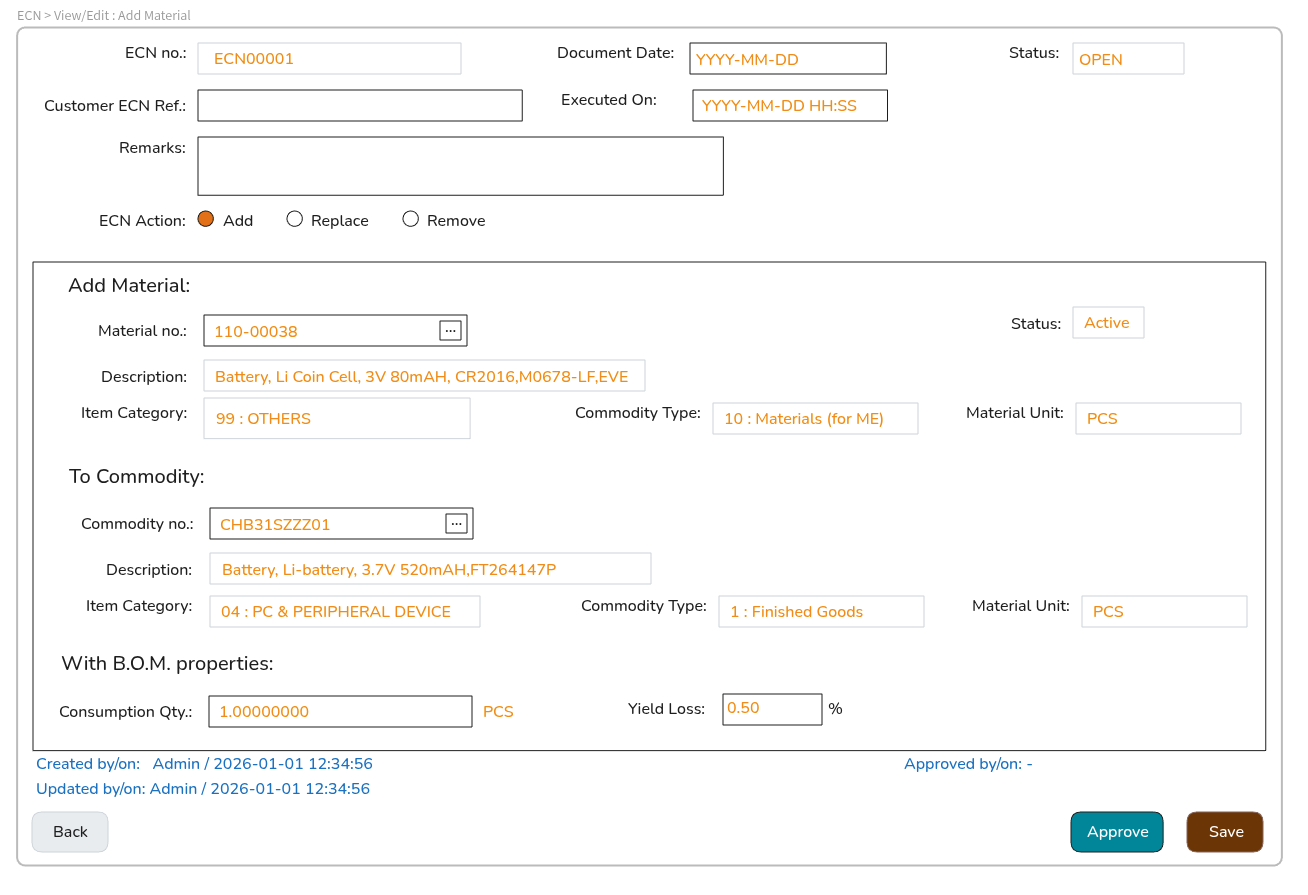Select the Remove ECN action

pos(410,220)
